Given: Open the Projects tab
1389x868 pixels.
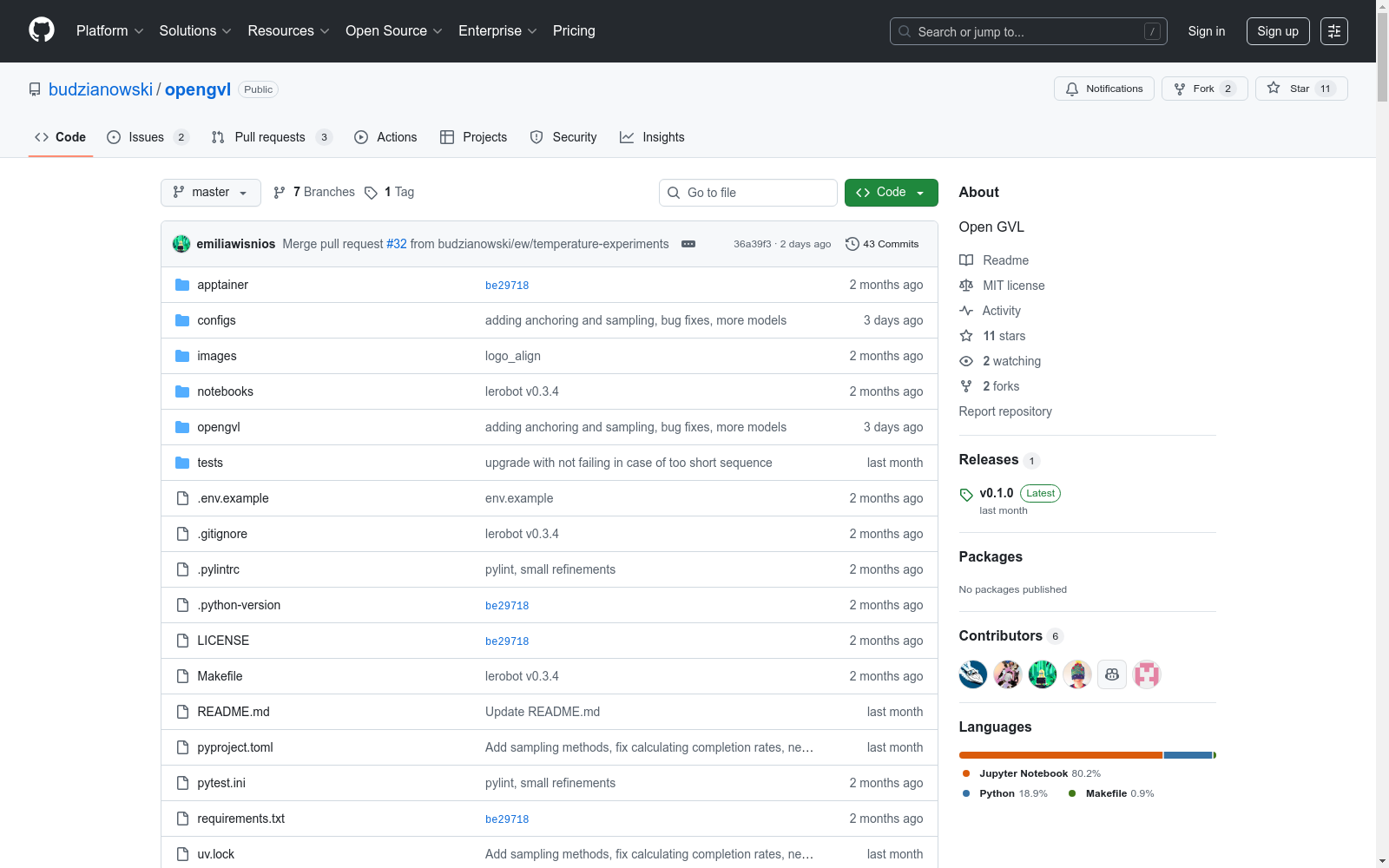Looking at the screenshot, I should [473, 137].
